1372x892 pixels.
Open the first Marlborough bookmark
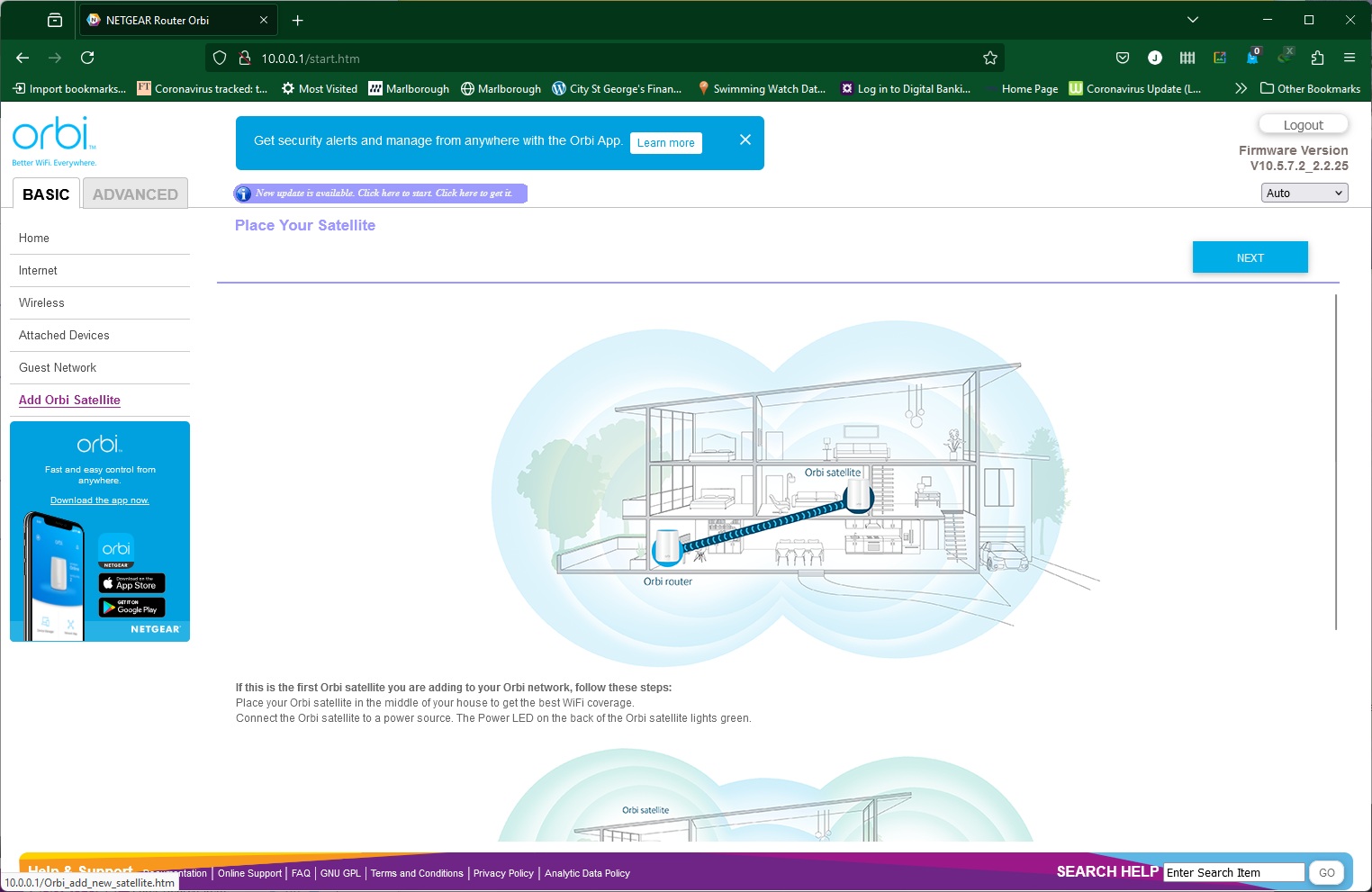pyautogui.click(x=409, y=88)
